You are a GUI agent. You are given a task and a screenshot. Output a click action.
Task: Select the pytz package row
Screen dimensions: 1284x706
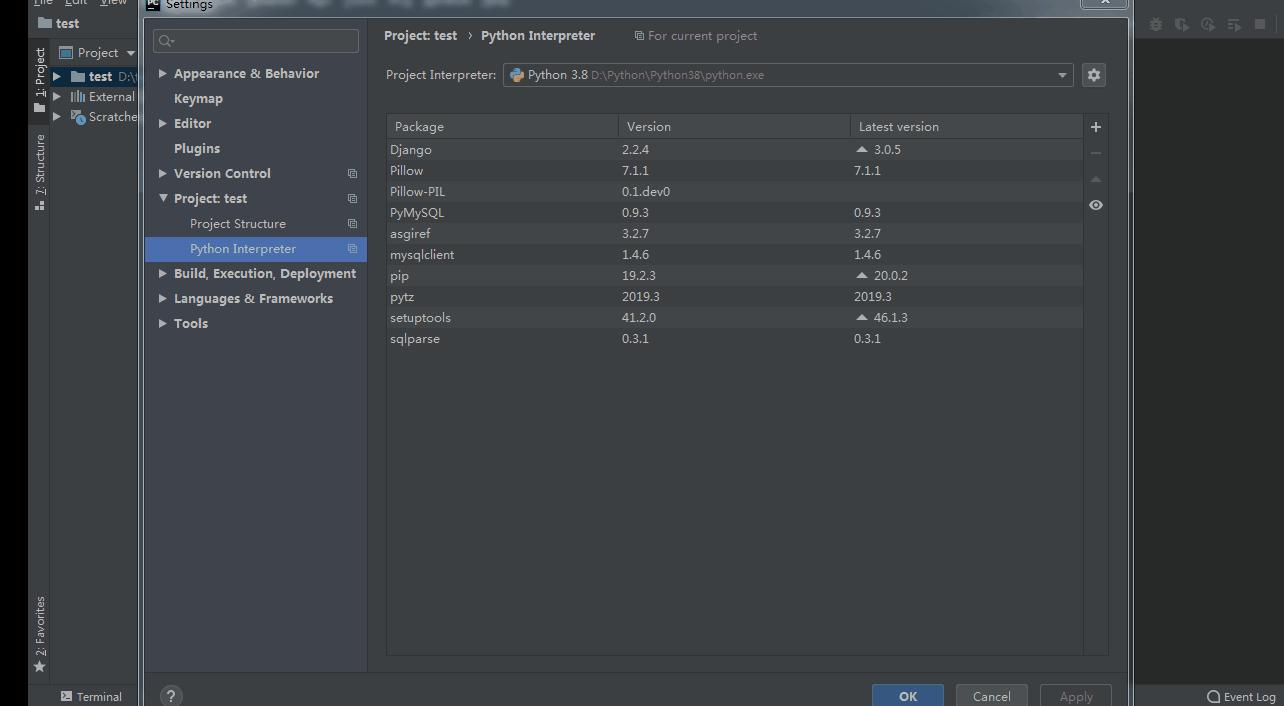coord(735,296)
